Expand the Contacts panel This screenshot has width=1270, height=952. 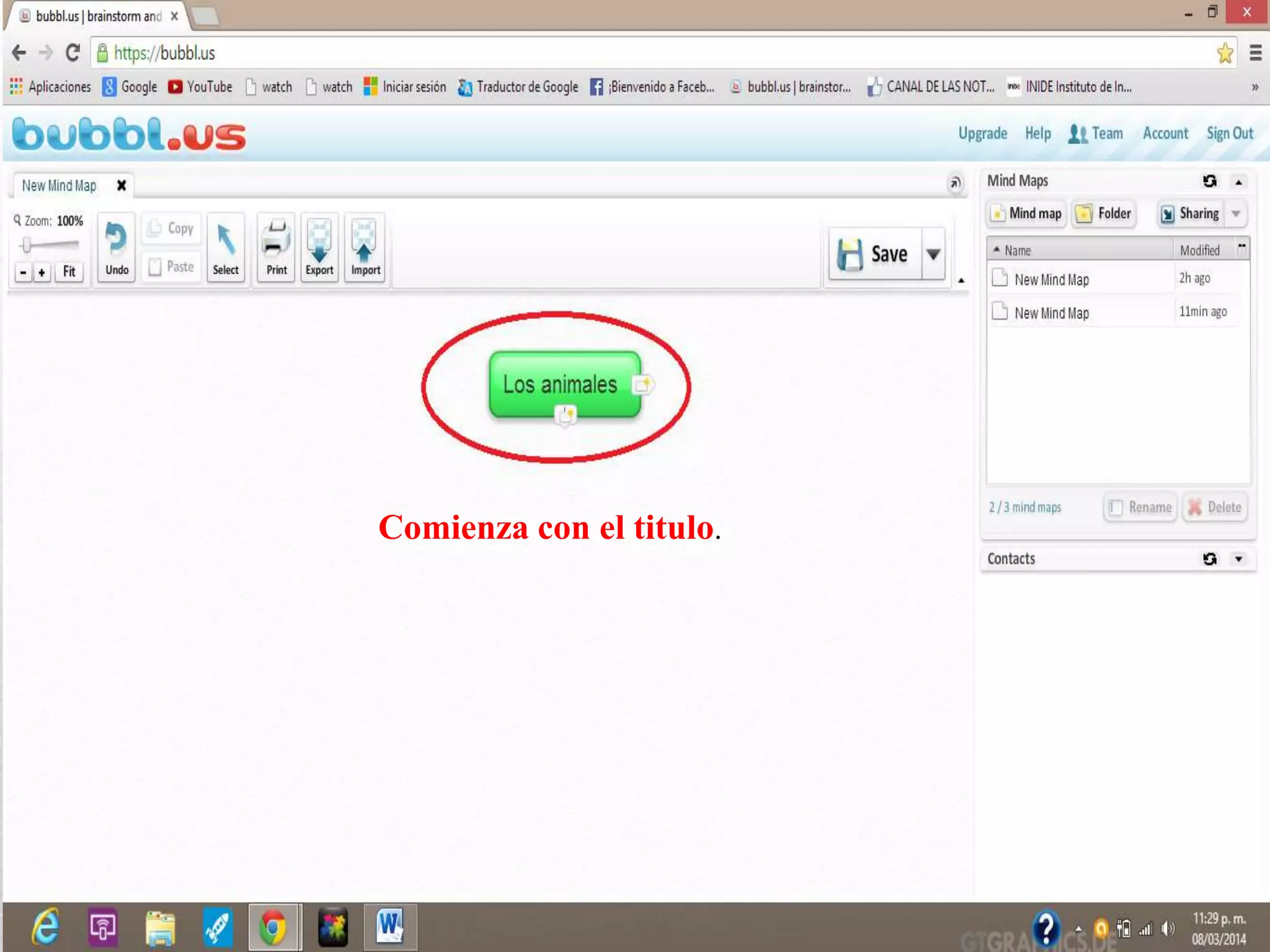(1238, 559)
